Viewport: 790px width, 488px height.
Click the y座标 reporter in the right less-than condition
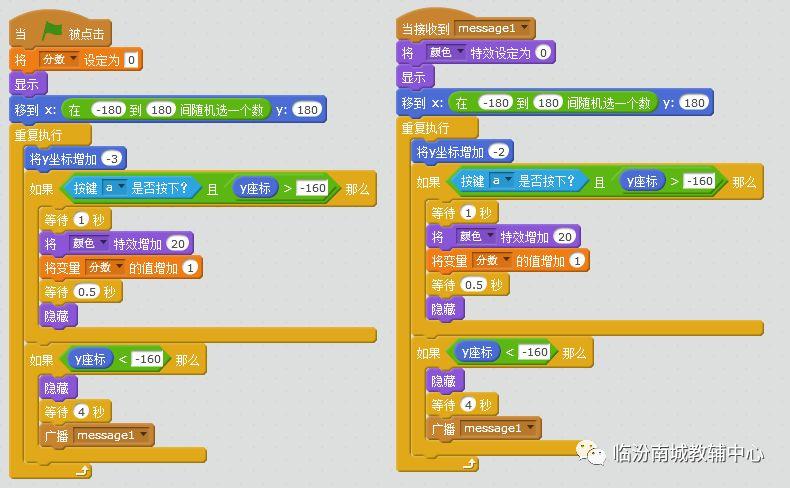477,352
